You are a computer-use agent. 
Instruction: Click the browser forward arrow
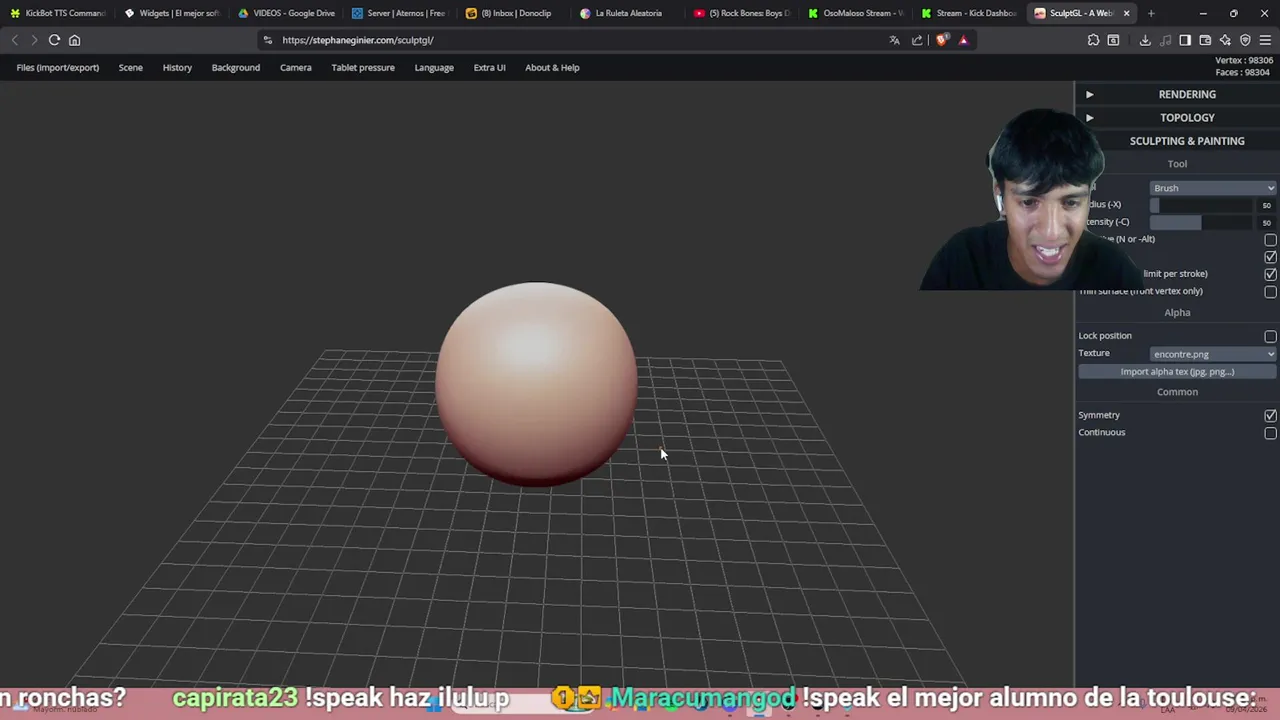tap(34, 40)
